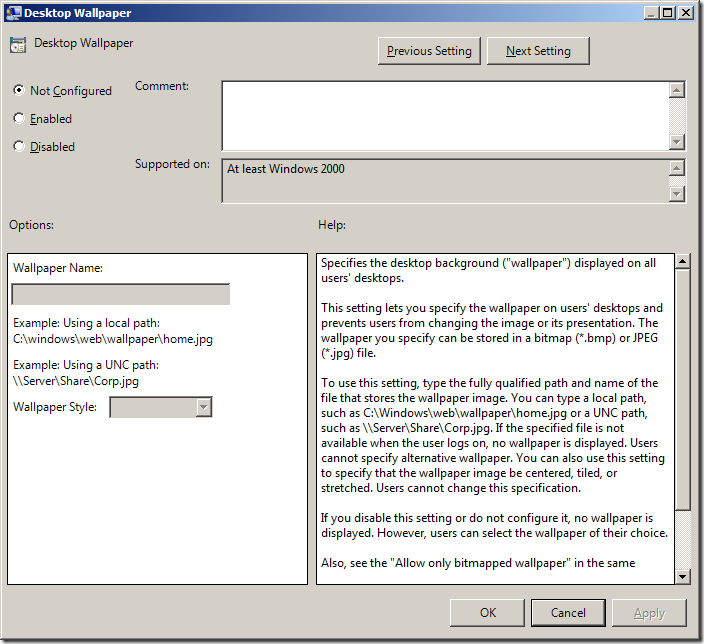Image resolution: width=704 pixels, height=644 pixels.
Task: Close the Desktop Wallpaper dialog window
Action: point(685,13)
